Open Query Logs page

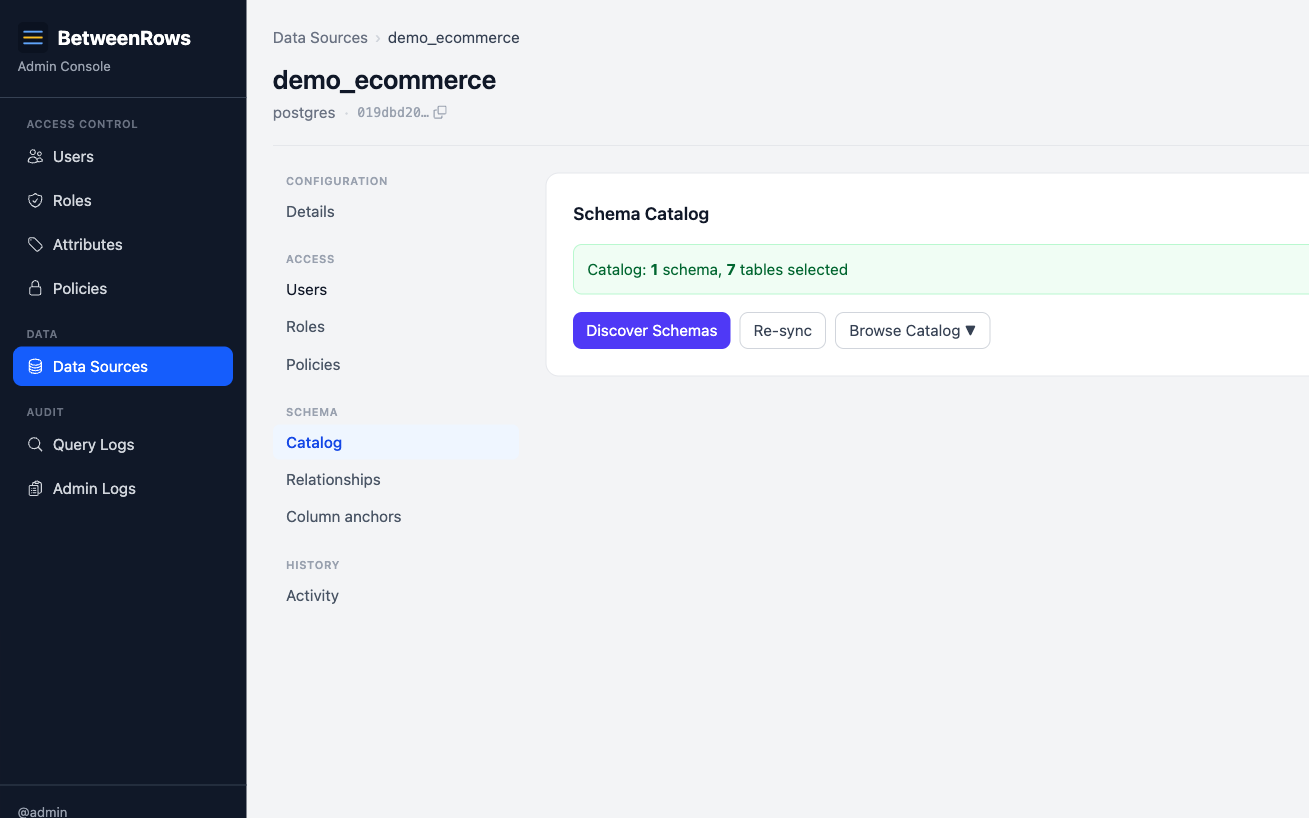pos(123,445)
